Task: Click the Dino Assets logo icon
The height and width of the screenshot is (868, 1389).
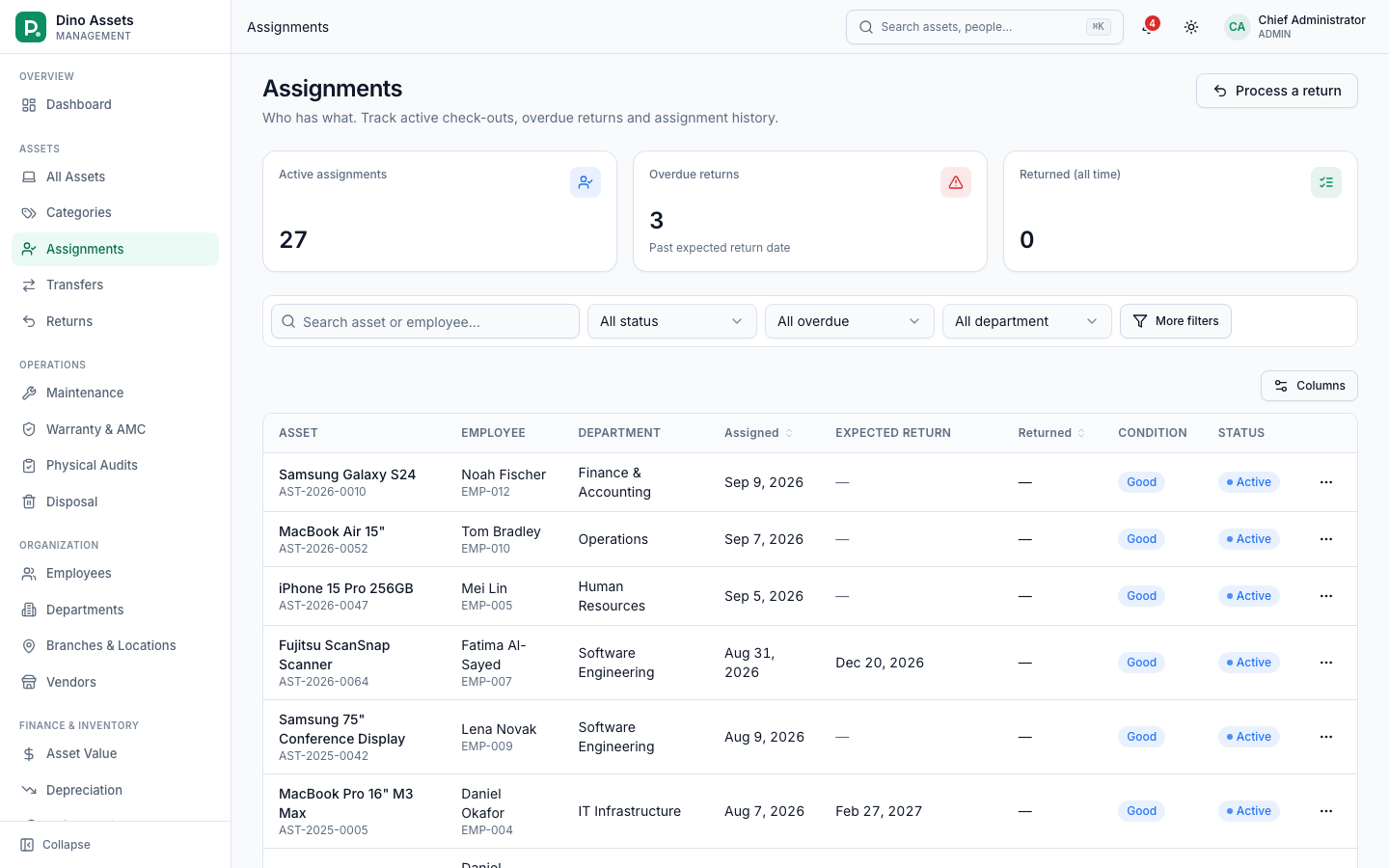Action: tap(31, 27)
